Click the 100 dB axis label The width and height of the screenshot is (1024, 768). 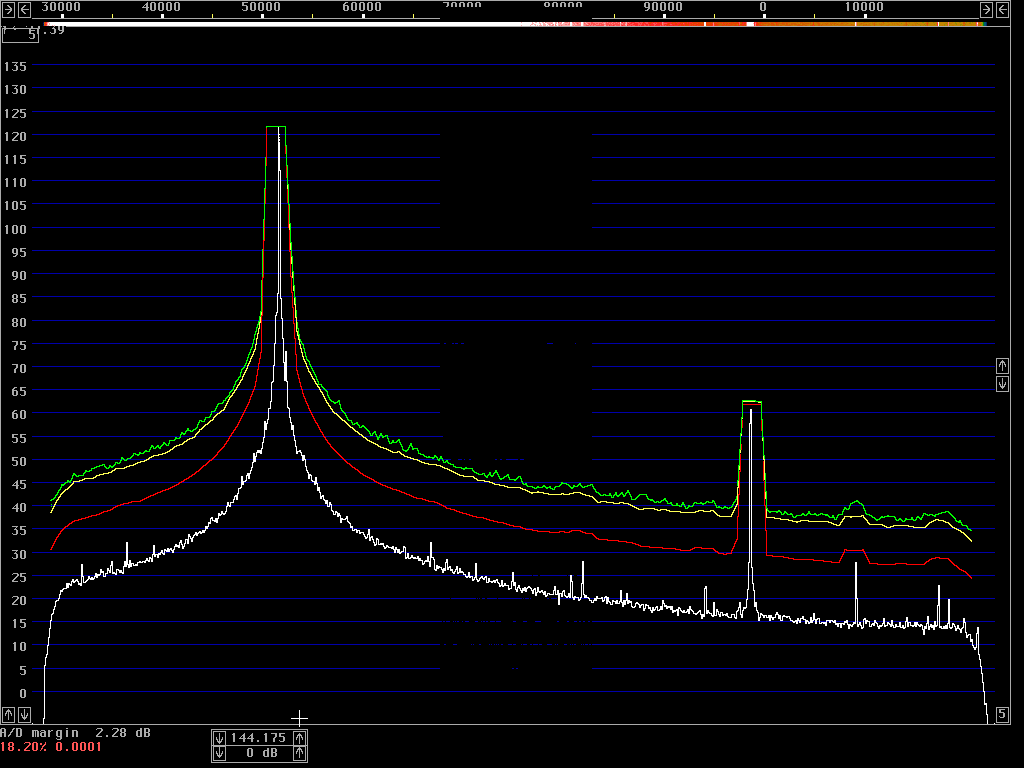(x=15, y=229)
